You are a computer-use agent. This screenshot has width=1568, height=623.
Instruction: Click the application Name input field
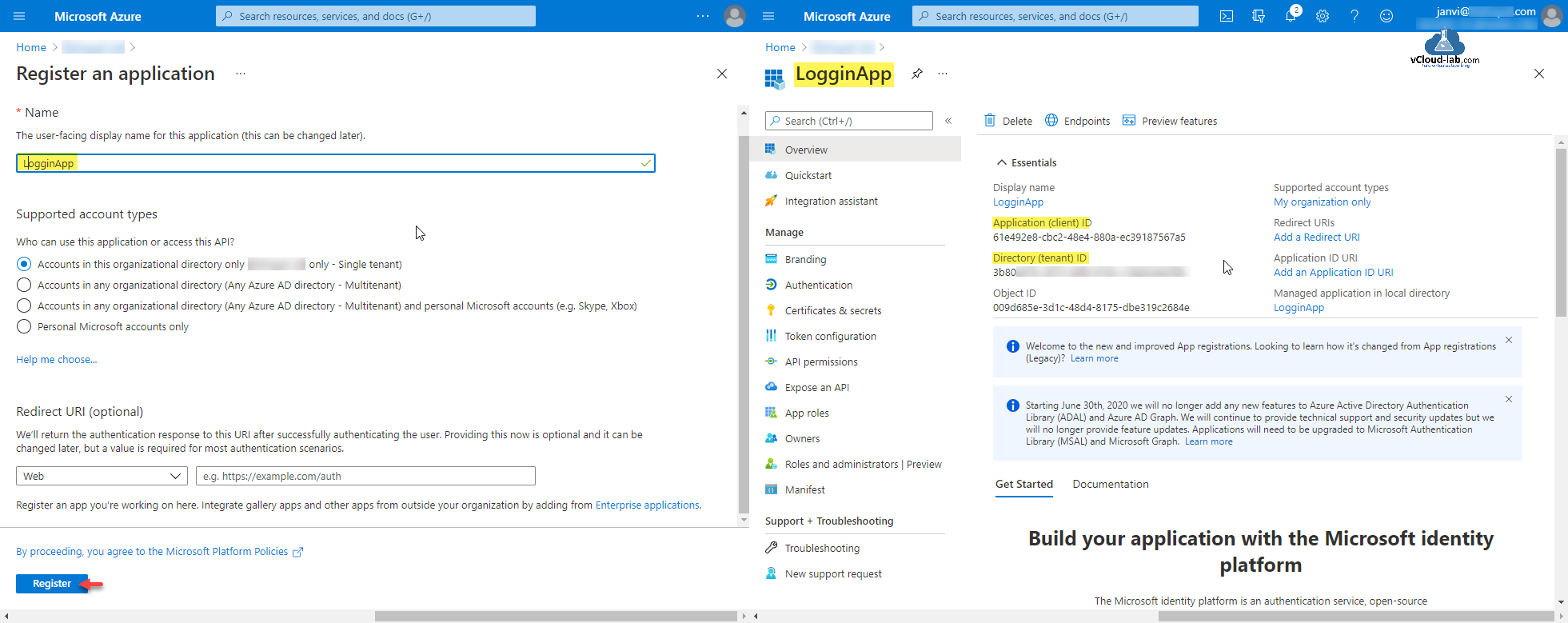[x=336, y=163]
